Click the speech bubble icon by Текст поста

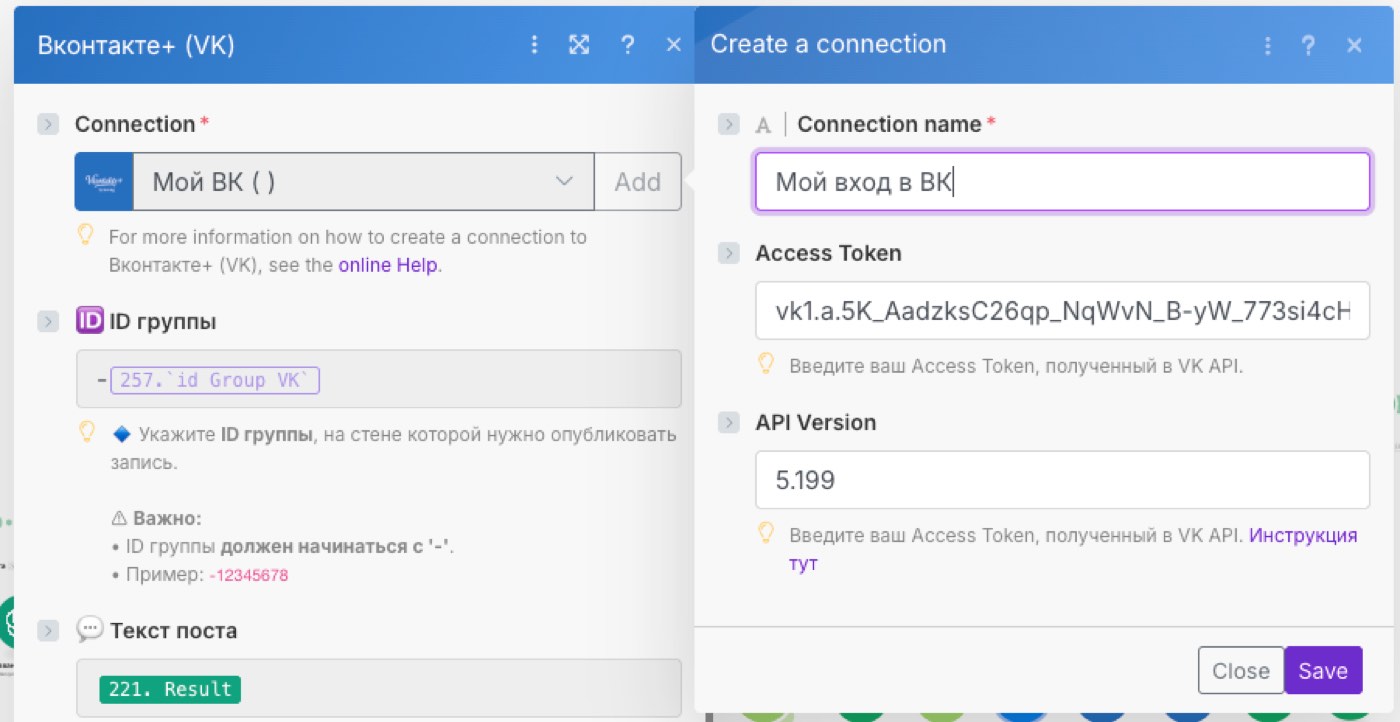(x=90, y=630)
